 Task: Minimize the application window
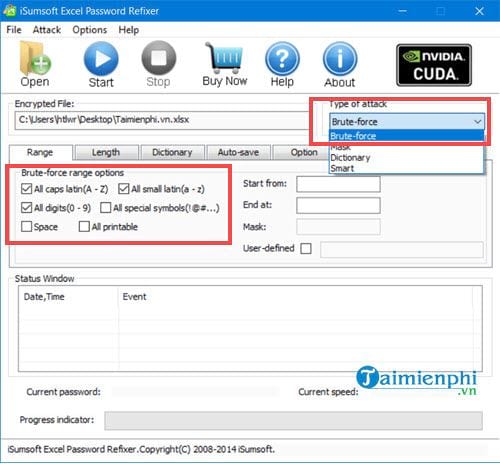(403, 11)
